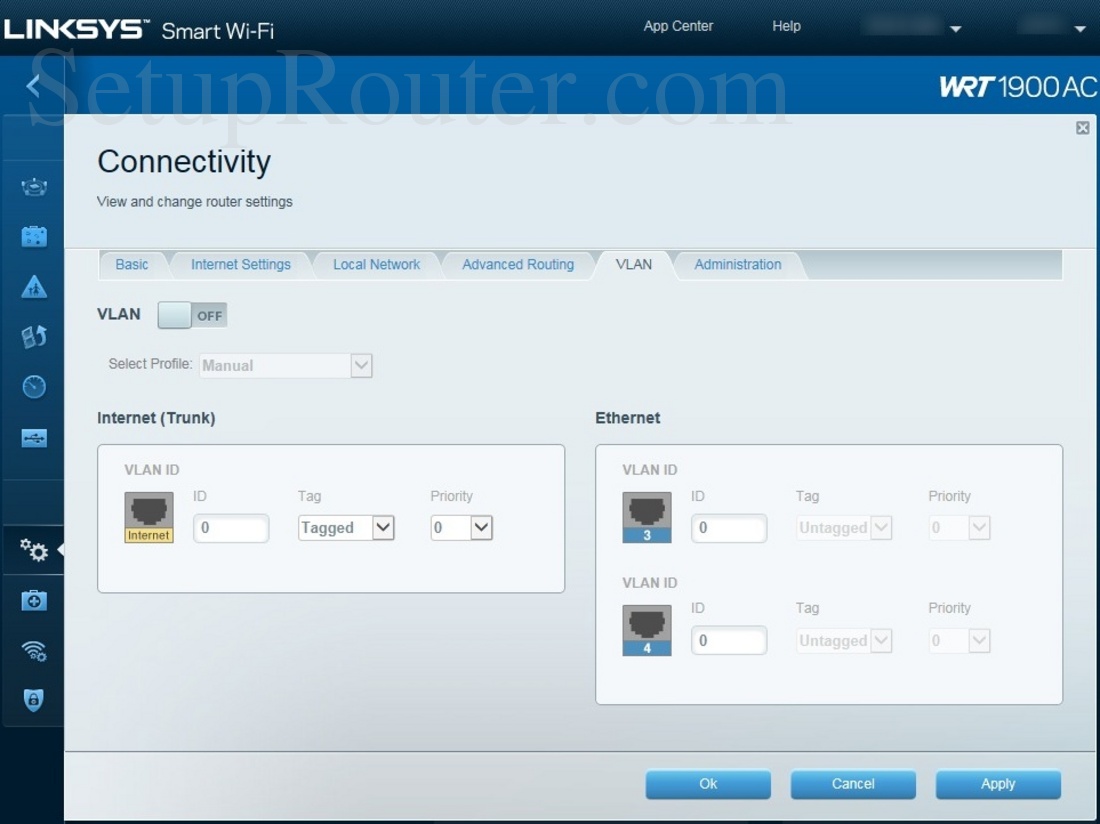Click the Ok button
1100x824 pixels.
pos(708,784)
